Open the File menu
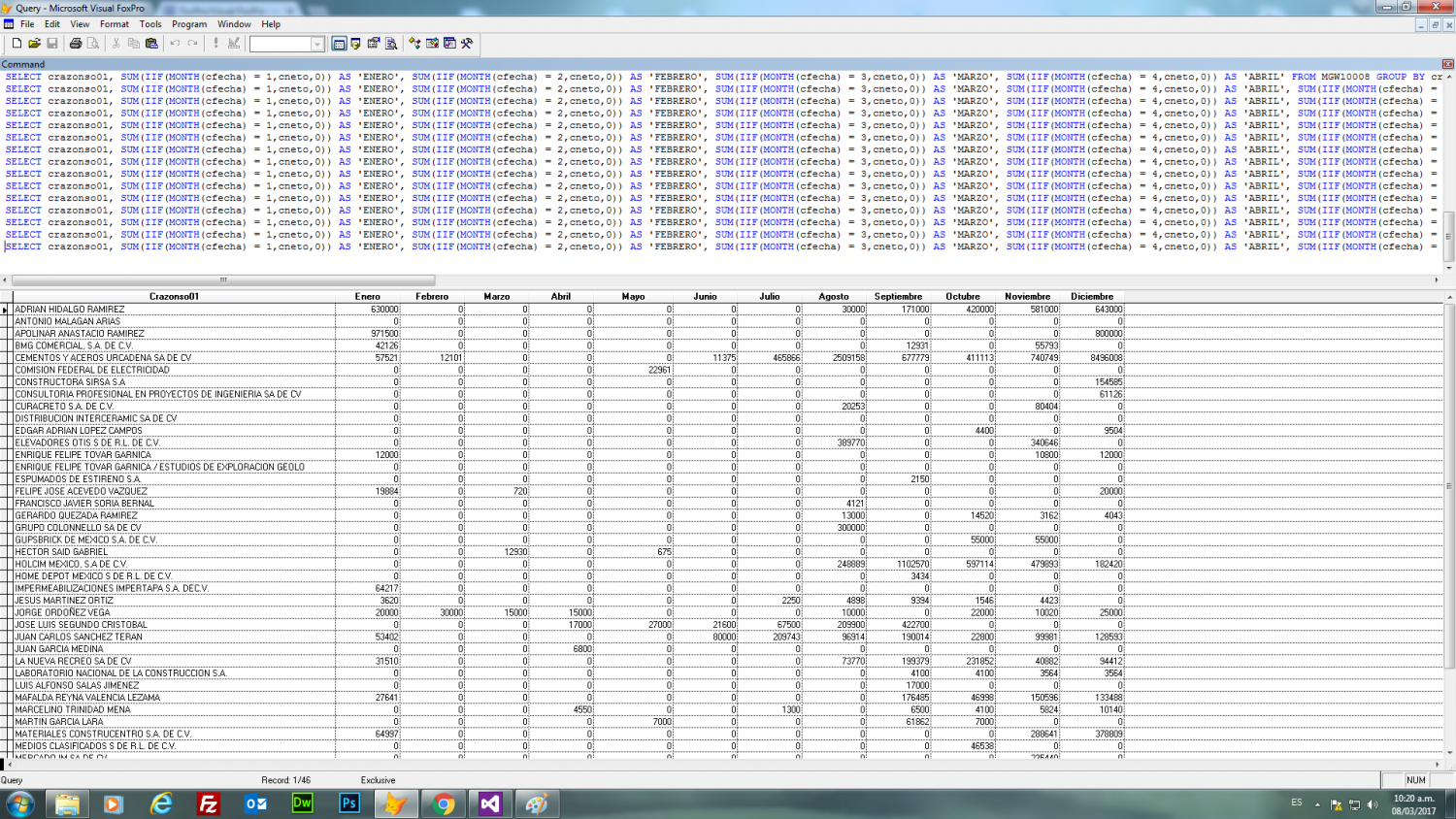This screenshot has width=1456, height=819. pos(27,24)
